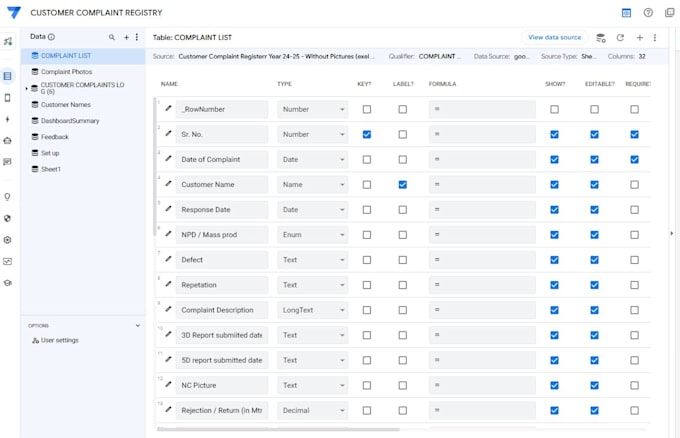The width and height of the screenshot is (680, 438).
Task: Open the Chat apps icon in sidebar
Action: (x=7, y=162)
